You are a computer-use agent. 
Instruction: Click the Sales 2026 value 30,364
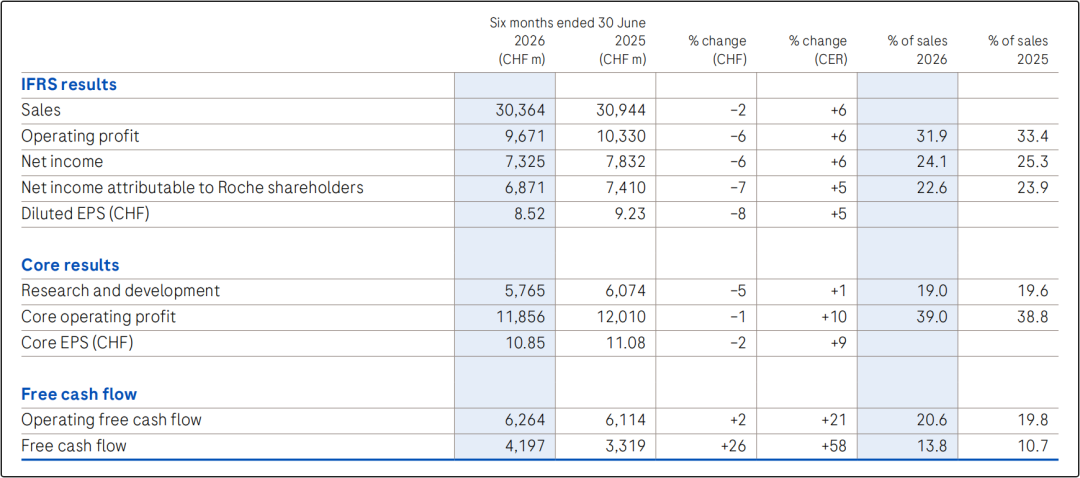coord(522,110)
